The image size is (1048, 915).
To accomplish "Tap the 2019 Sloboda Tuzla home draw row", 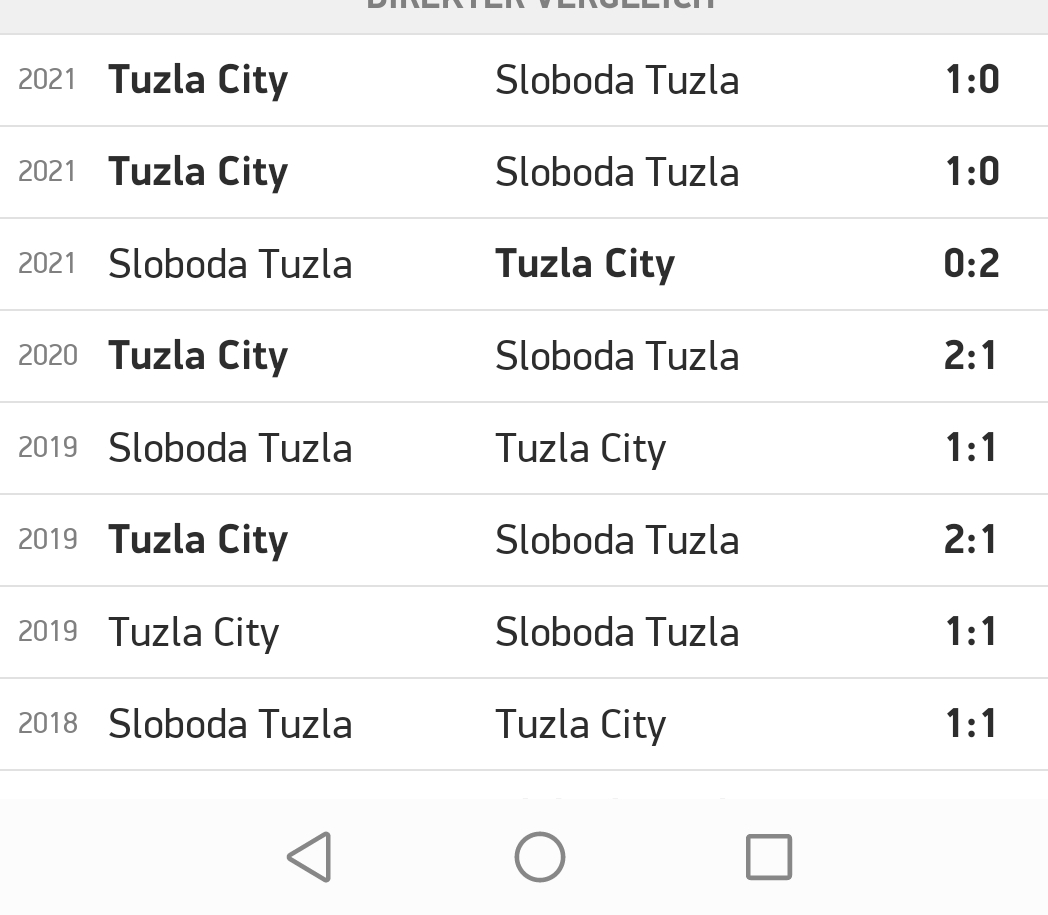I will click(524, 448).
